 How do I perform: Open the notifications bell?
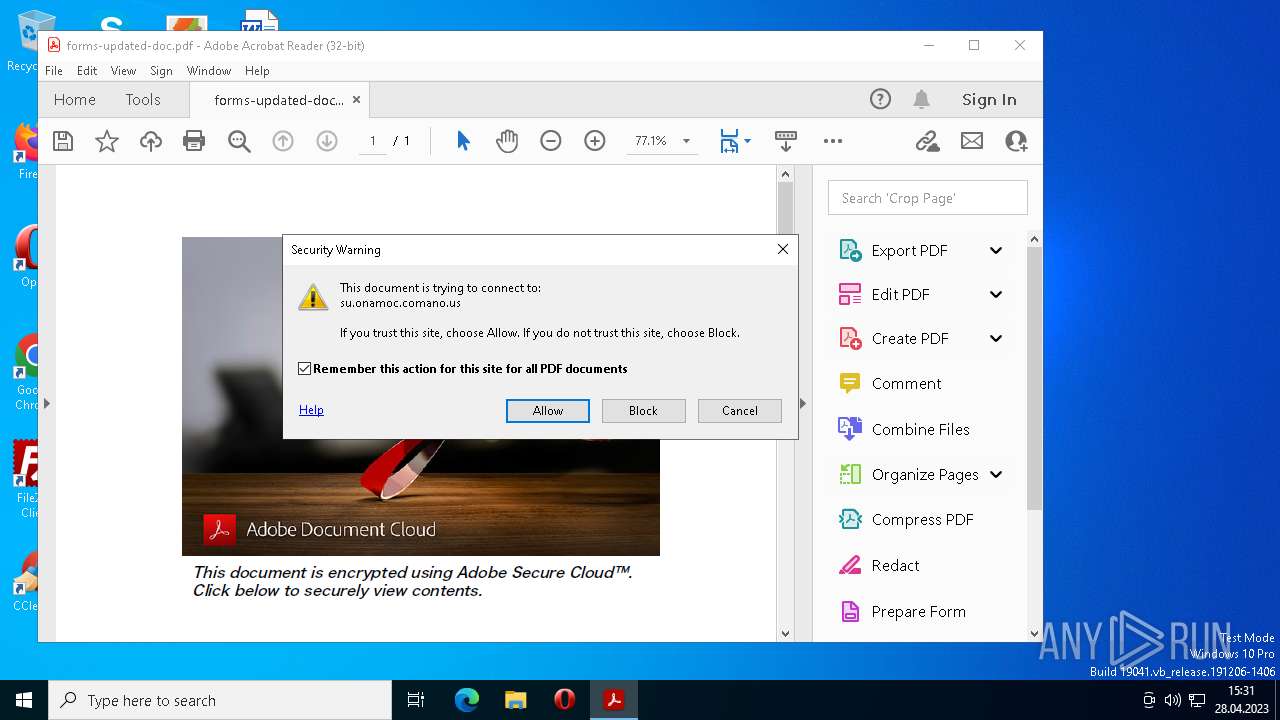click(922, 99)
